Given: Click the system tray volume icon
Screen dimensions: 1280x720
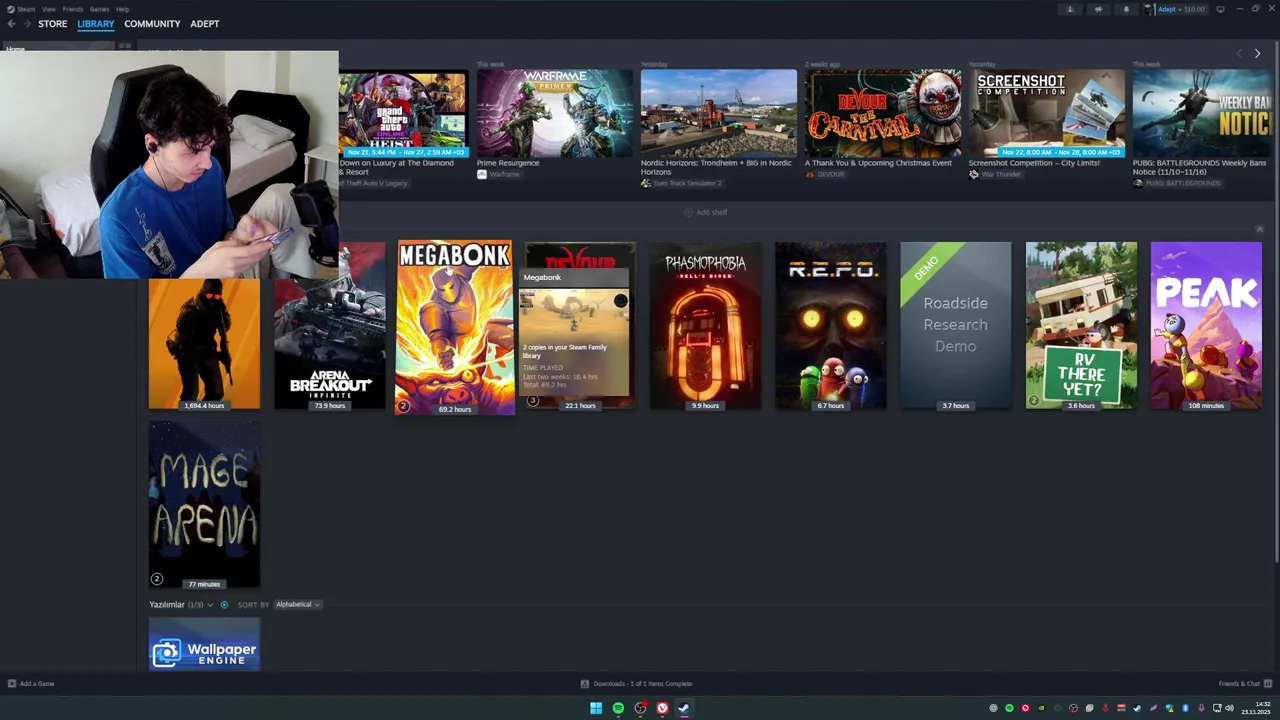Looking at the screenshot, I should click(1229, 708).
